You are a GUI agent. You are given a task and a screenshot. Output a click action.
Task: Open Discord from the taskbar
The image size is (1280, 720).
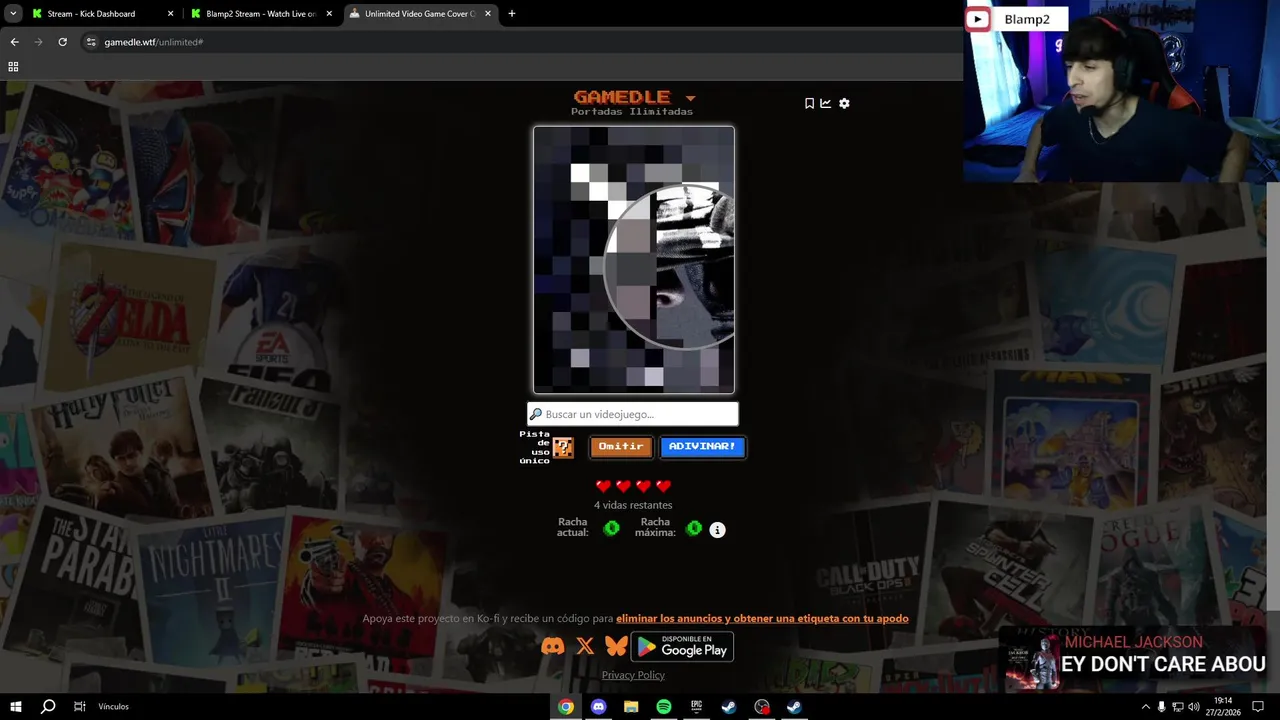598,707
